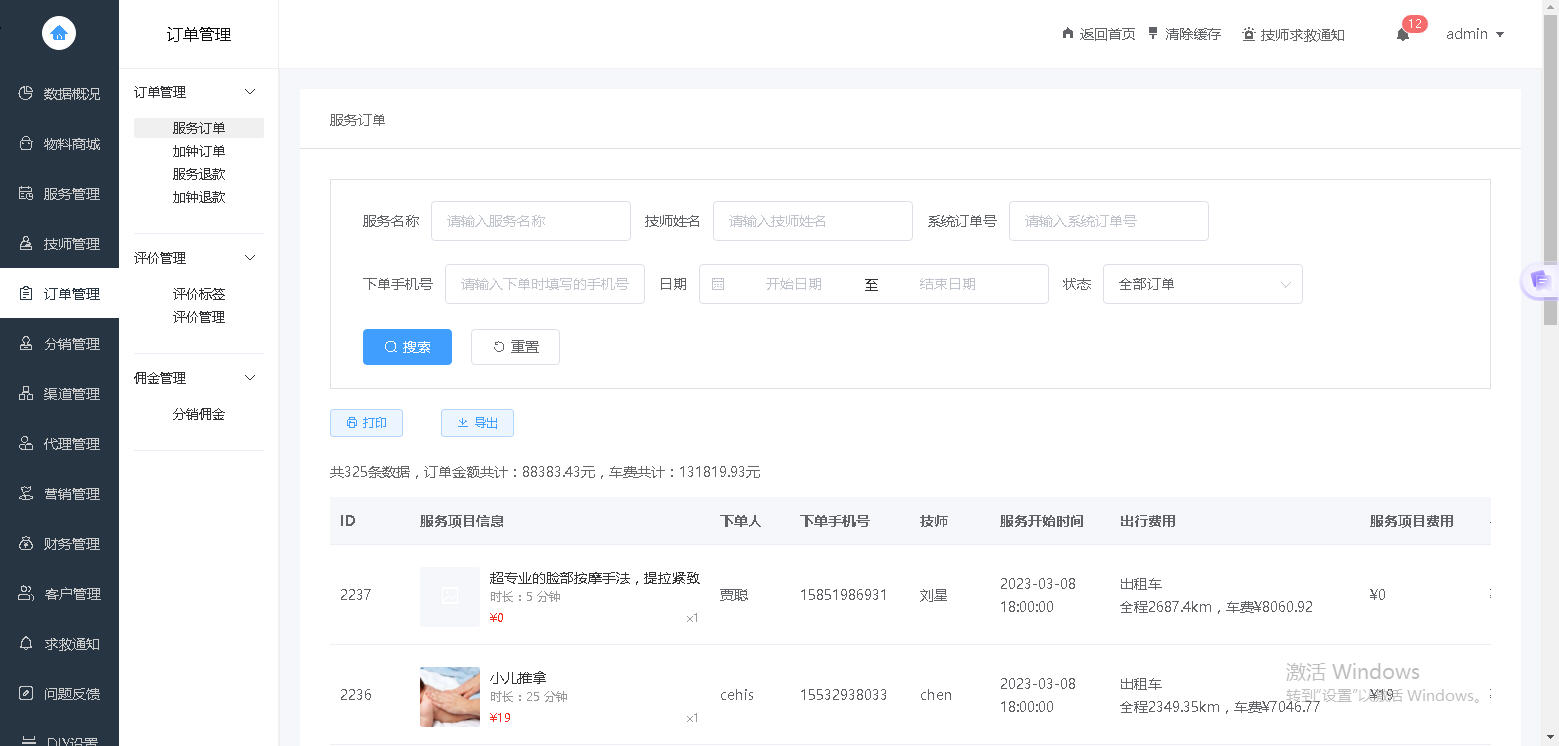Click the notification bell with badge 12
This screenshot has width=1559, height=746.
[1403, 34]
